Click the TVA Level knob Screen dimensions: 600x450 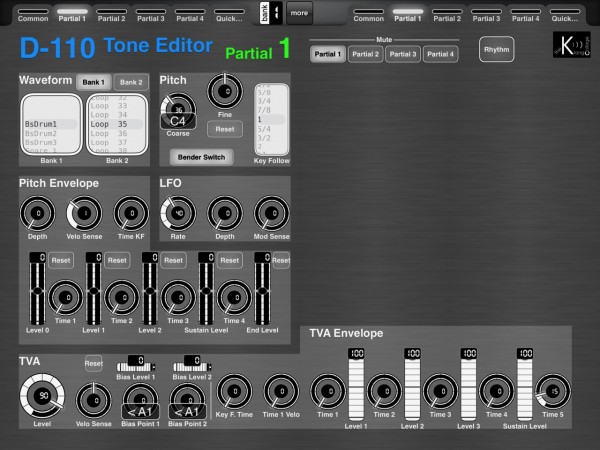coord(42,396)
